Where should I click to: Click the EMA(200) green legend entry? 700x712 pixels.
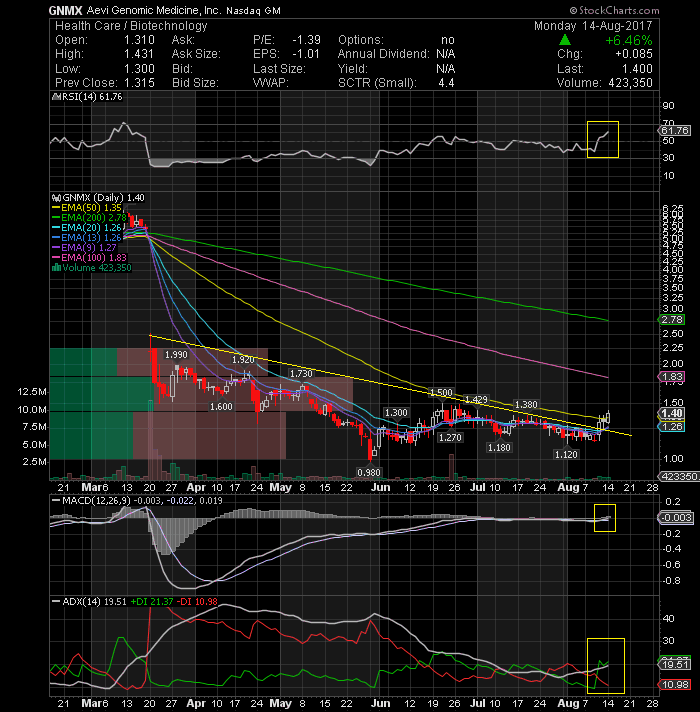click(89, 218)
